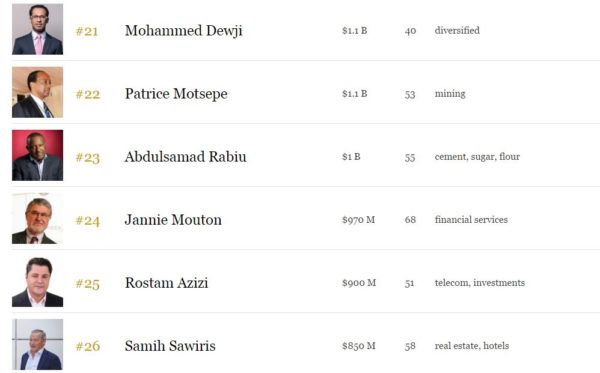Click the $970 M net worth value
The image size is (600, 373).
point(359,220)
